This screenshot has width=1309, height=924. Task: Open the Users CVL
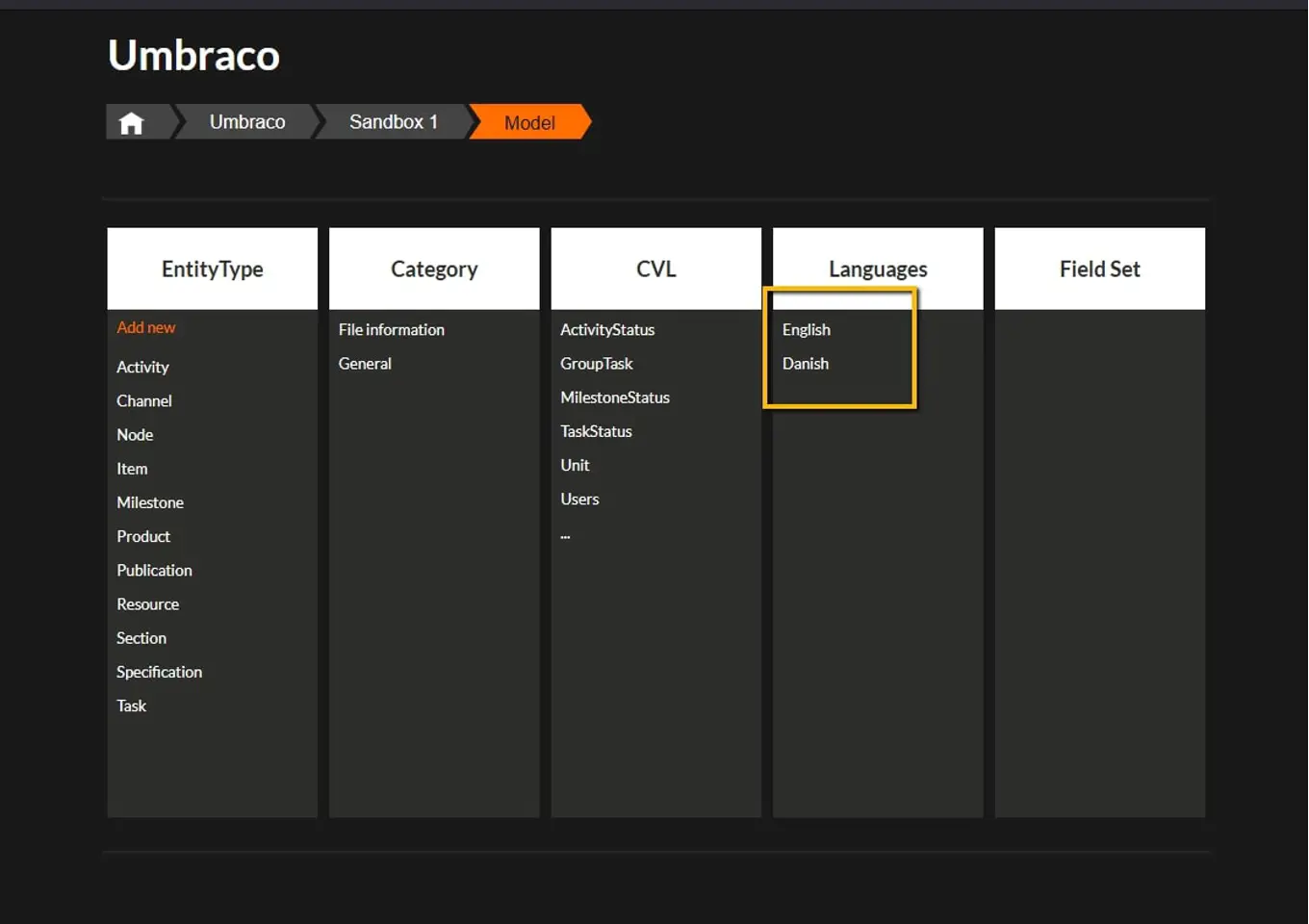tap(579, 499)
